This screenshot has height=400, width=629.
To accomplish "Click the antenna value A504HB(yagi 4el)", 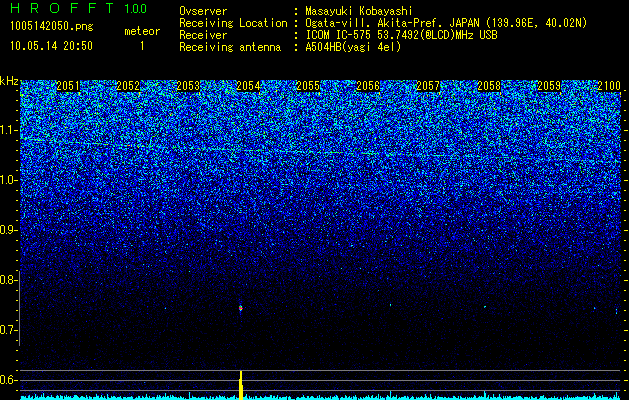I will pos(353,47).
